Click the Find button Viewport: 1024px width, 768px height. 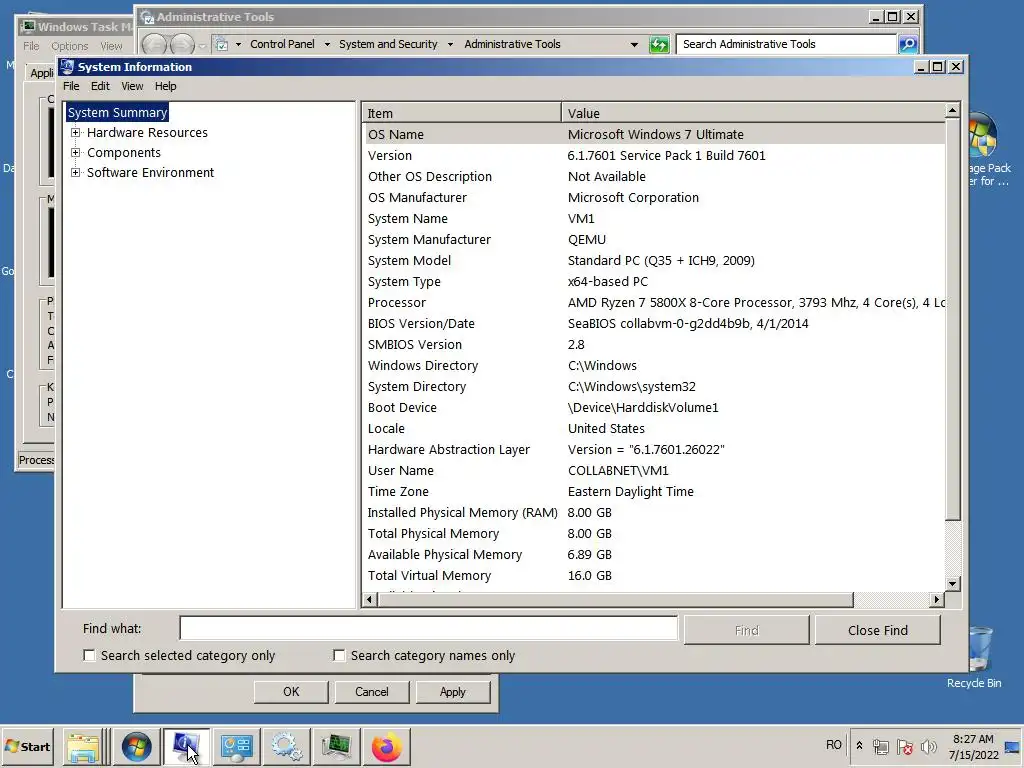746,630
